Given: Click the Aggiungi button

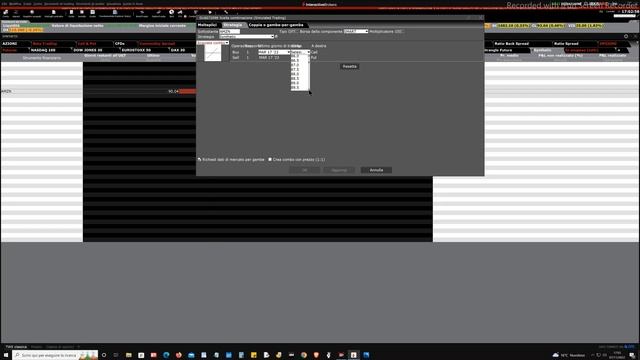Looking at the screenshot, I should coord(339,170).
